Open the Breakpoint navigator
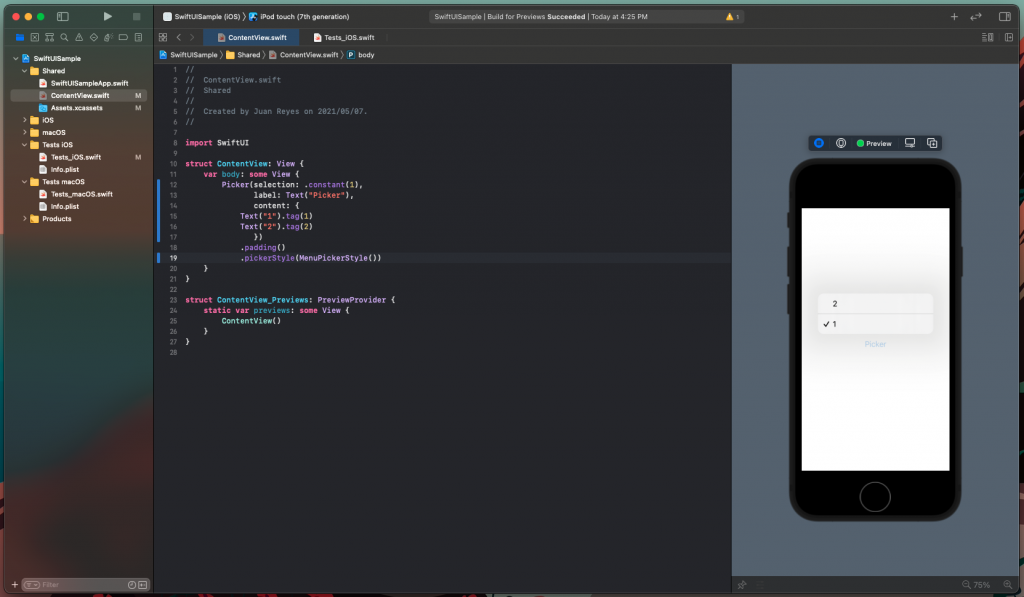Viewport: 1024px width, 597px height. pyautogui.click(x=123, y=37)
